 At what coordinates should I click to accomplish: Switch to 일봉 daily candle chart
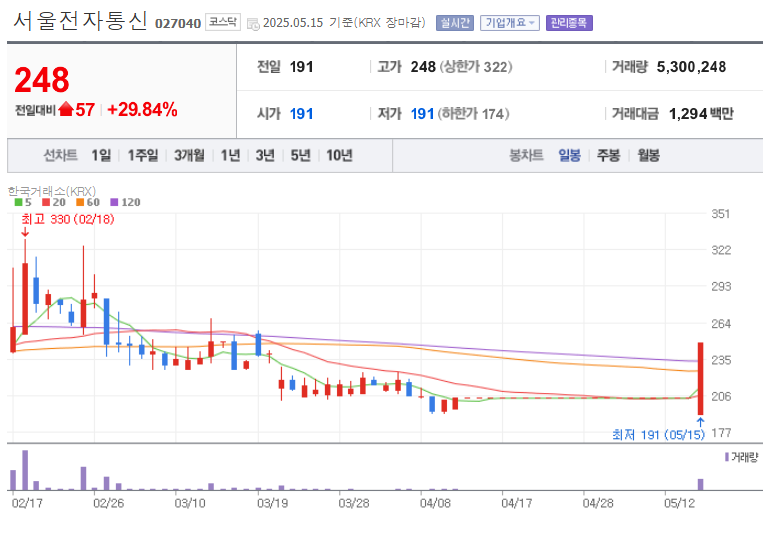coord(569,155)
